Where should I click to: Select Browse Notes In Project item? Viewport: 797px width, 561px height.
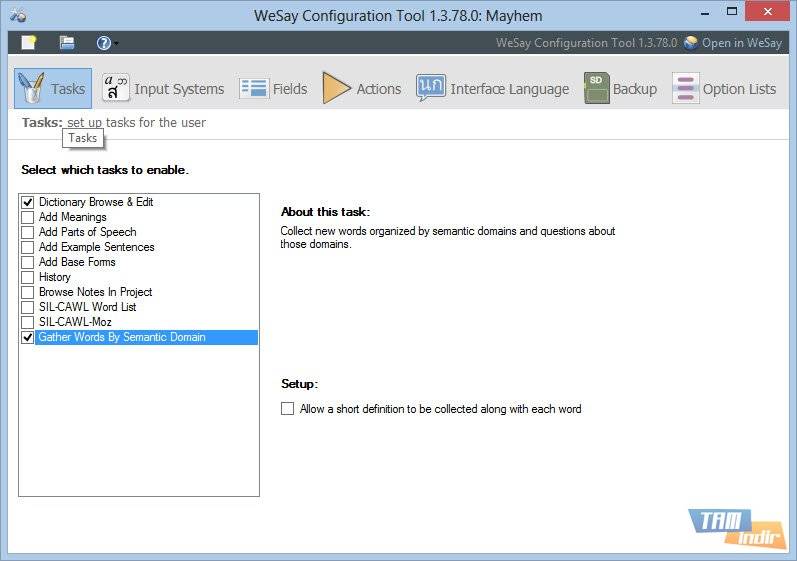coord(95,292)
